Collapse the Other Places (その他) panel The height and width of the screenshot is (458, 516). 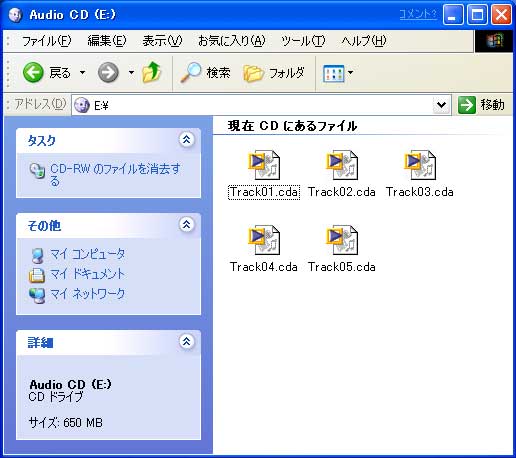pyautogui.click(x=187, y=224)
